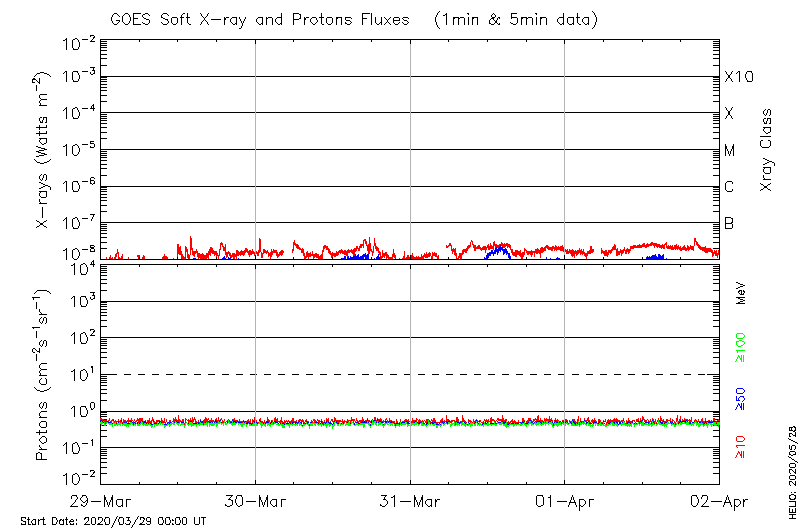800x530 pixels.
Task: Click the Xray Class vertical axis title
Action: [767, 151]
